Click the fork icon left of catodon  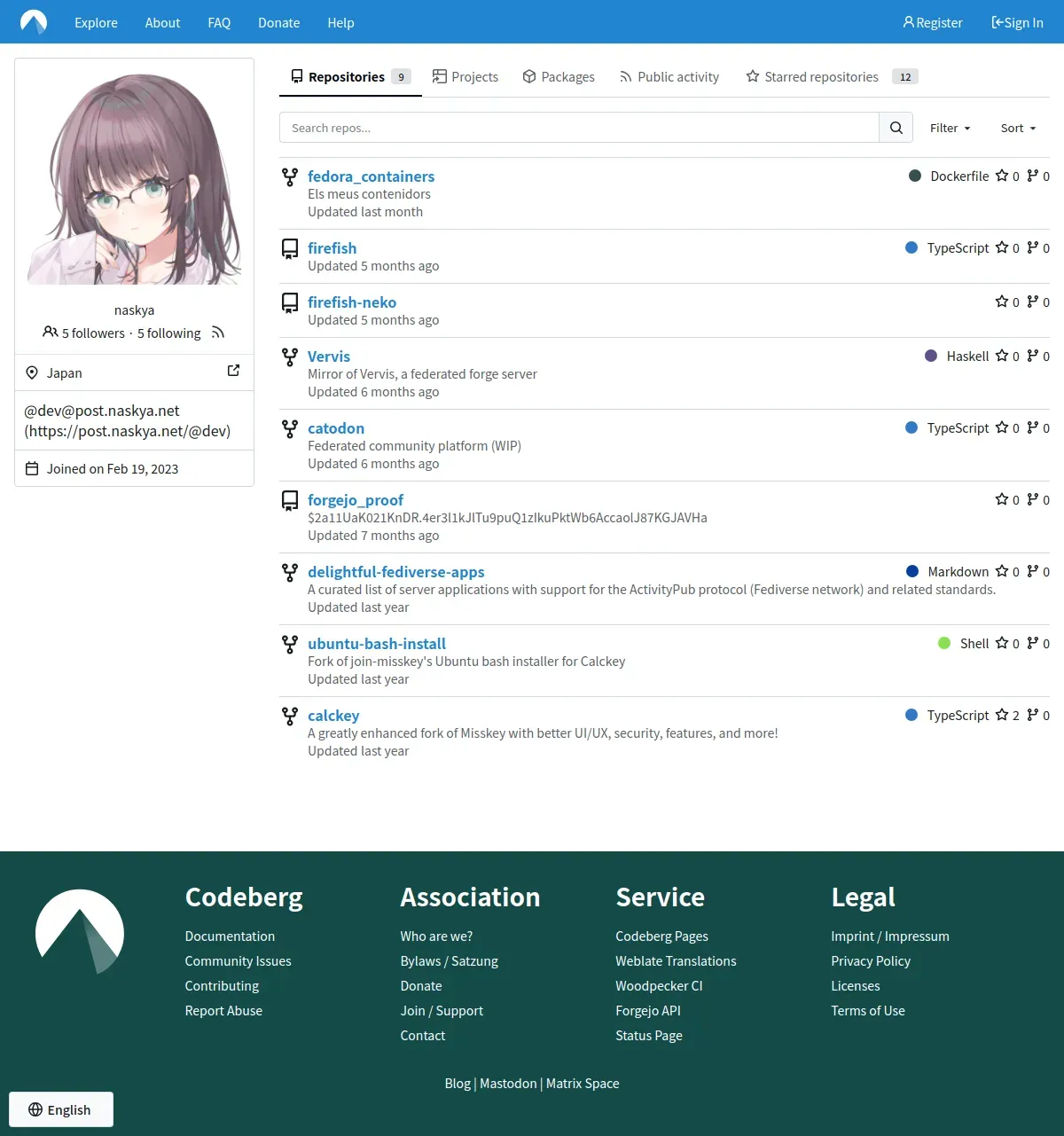click(x=290, y=429)
